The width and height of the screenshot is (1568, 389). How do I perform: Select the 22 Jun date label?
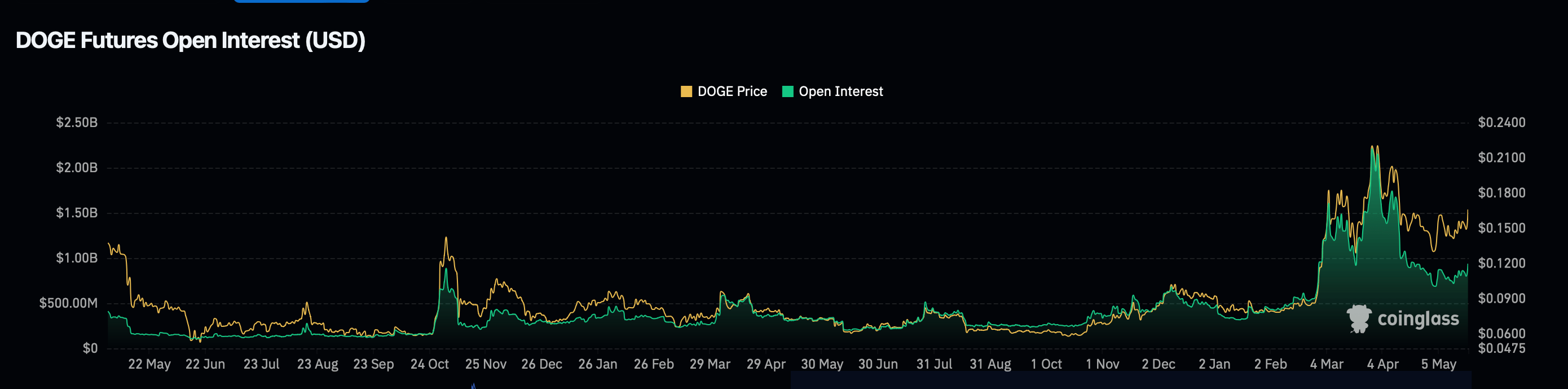[x=205, y=364]
